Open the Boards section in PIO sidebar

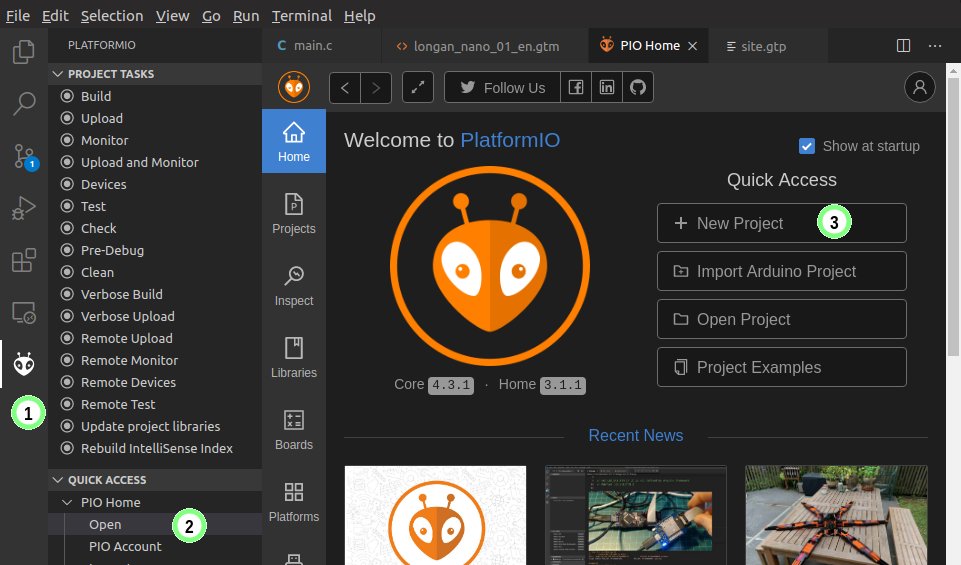(293, 429)
